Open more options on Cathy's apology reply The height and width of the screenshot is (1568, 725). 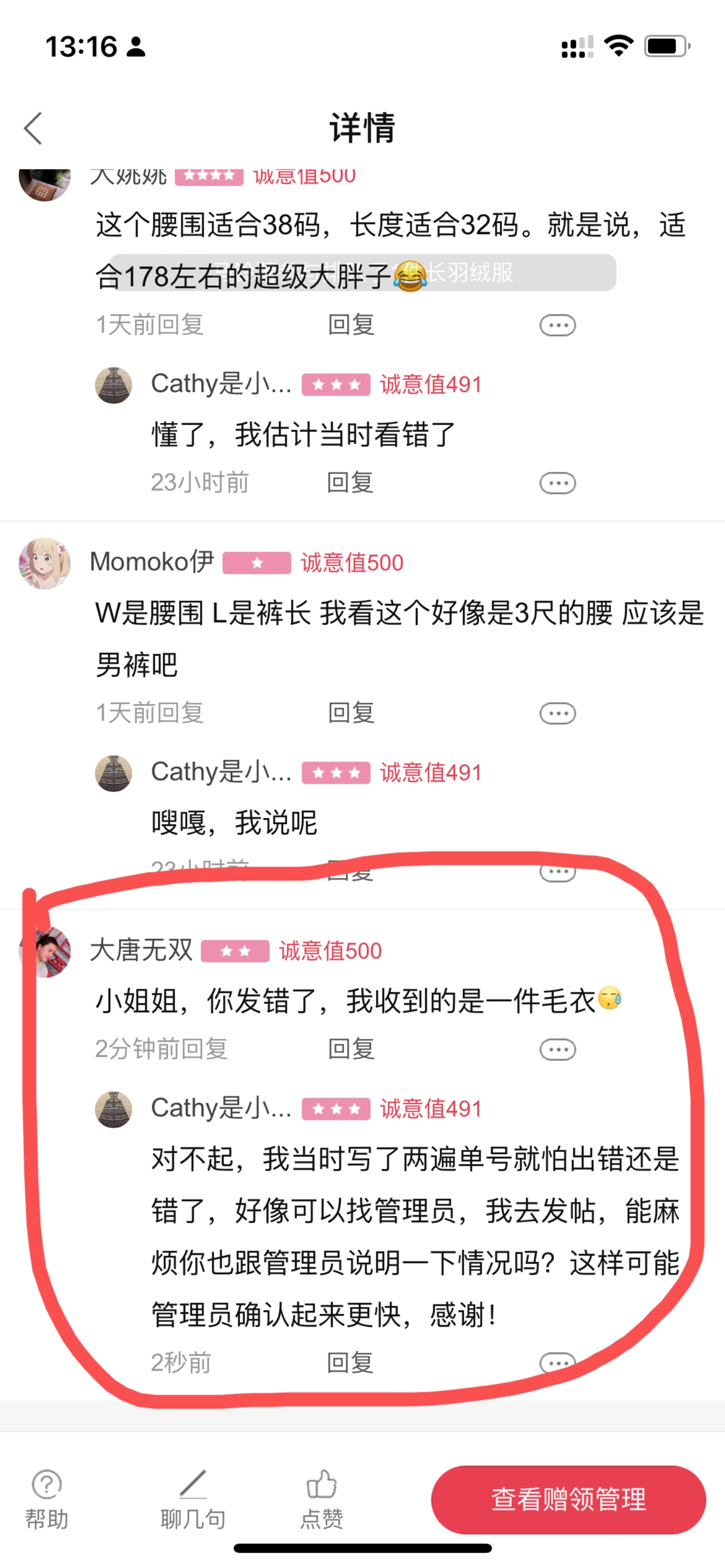pyautogui.click(x=558, y=1362)
